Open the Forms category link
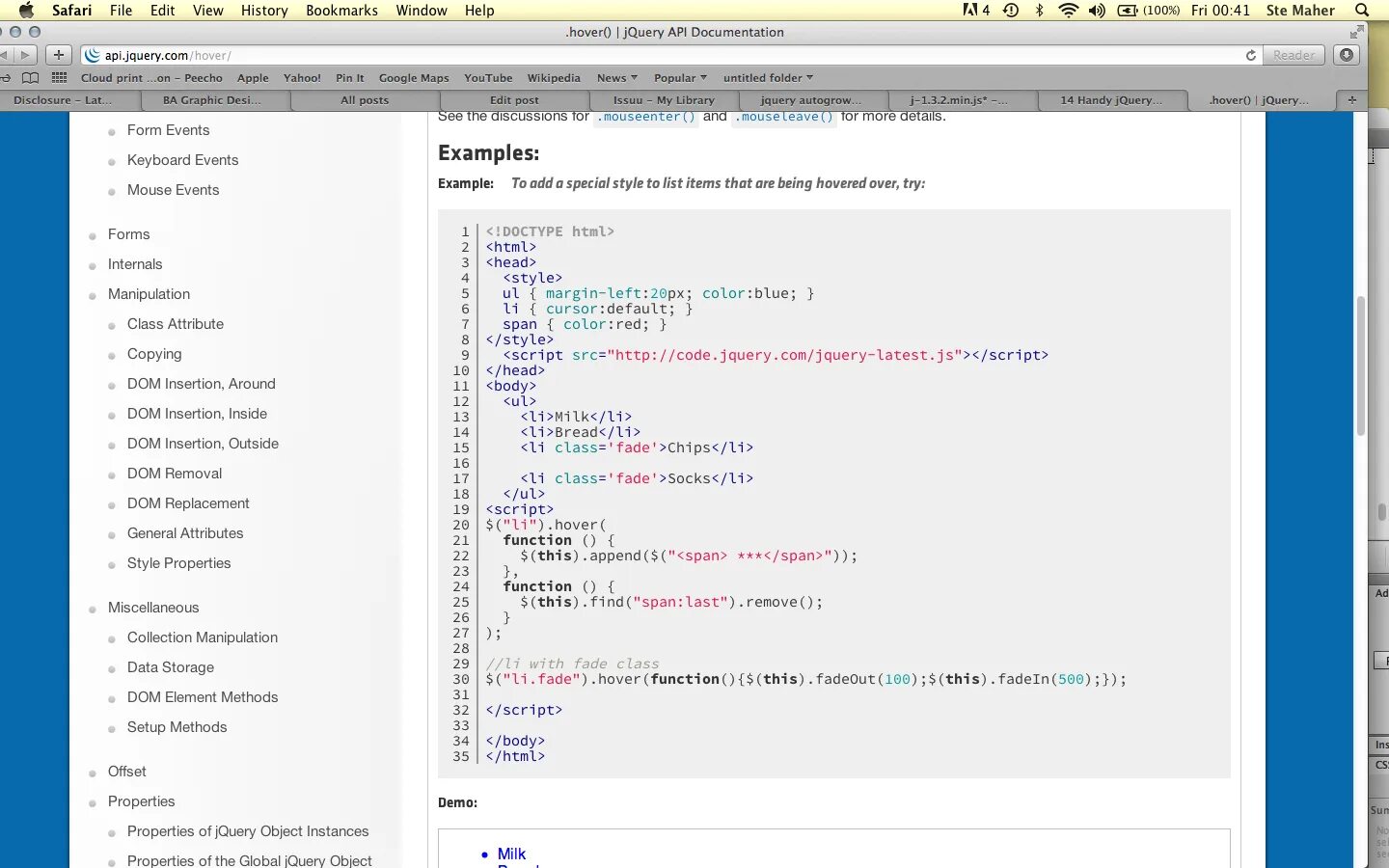1389x868 pixels. 128,234
